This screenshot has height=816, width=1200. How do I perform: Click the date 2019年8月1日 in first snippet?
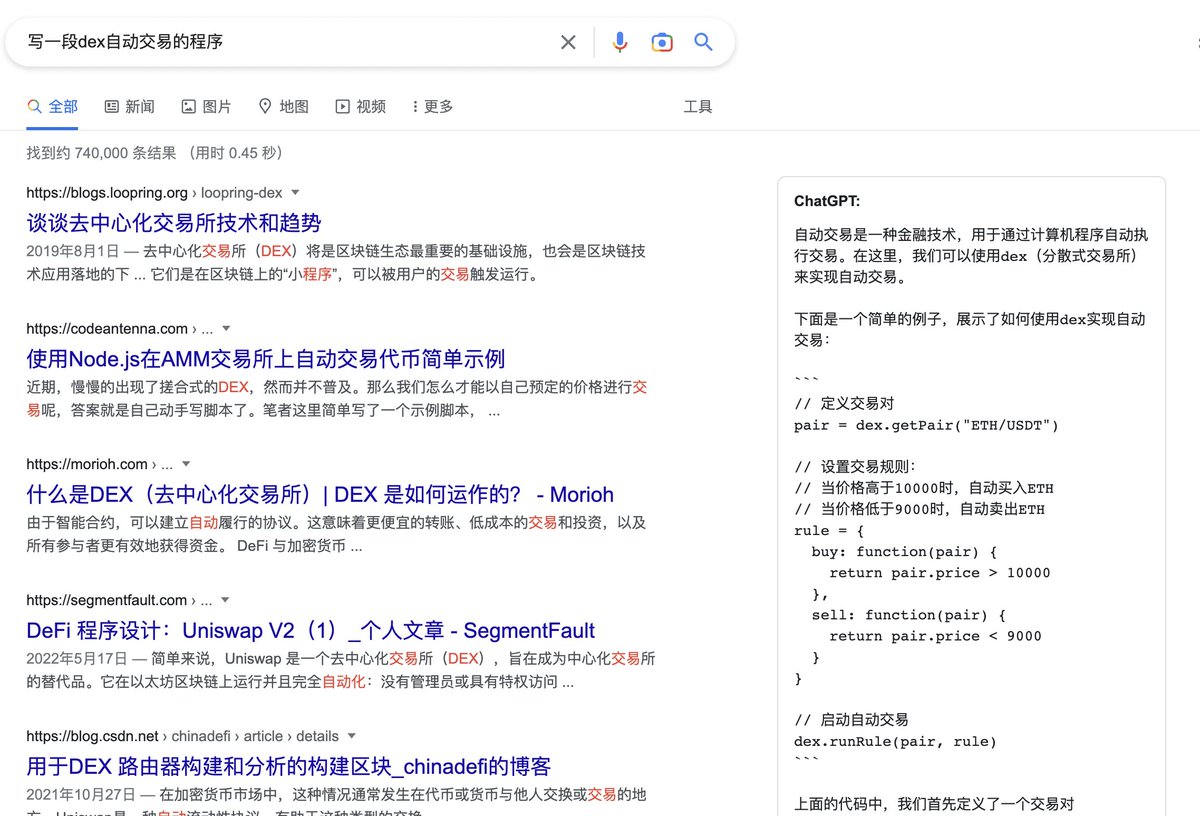coord(72,250)
